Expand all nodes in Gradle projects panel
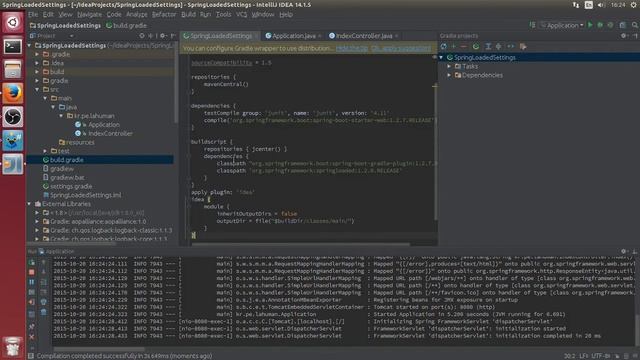Screen dimensions: 640x360 point(488,47)
